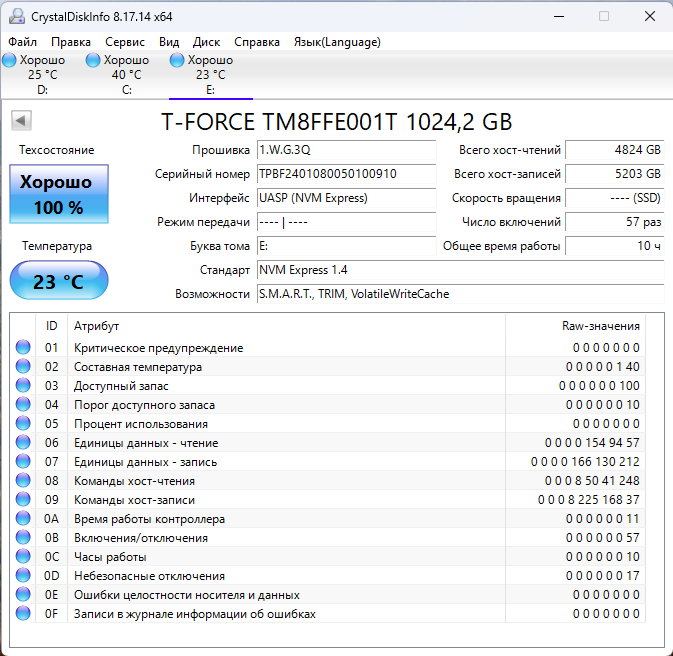Open the Справка menu
The height and width of the screenshot is (656, 673).
(257, 42)
